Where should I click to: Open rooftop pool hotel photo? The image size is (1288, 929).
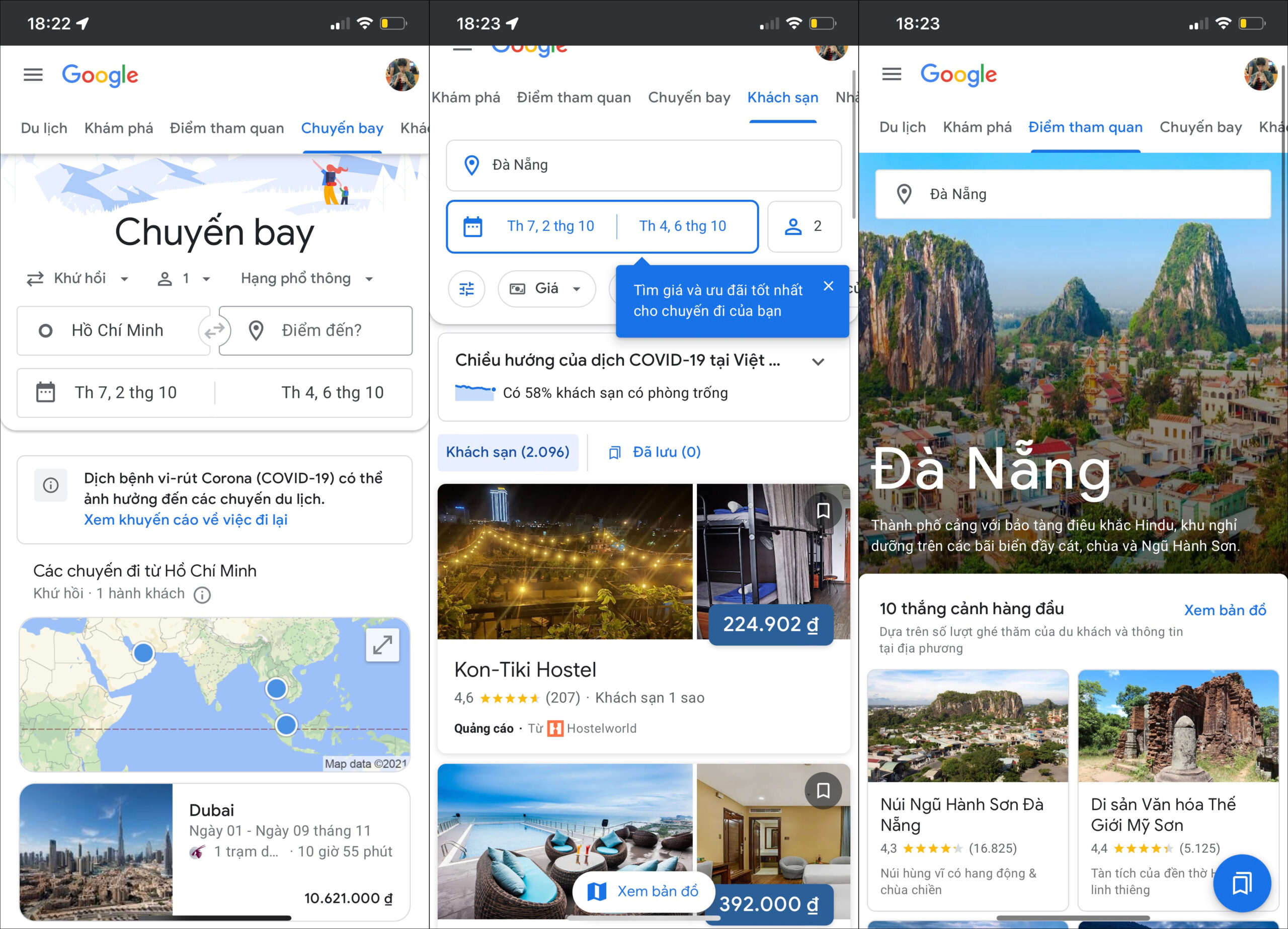click(565, 841)
